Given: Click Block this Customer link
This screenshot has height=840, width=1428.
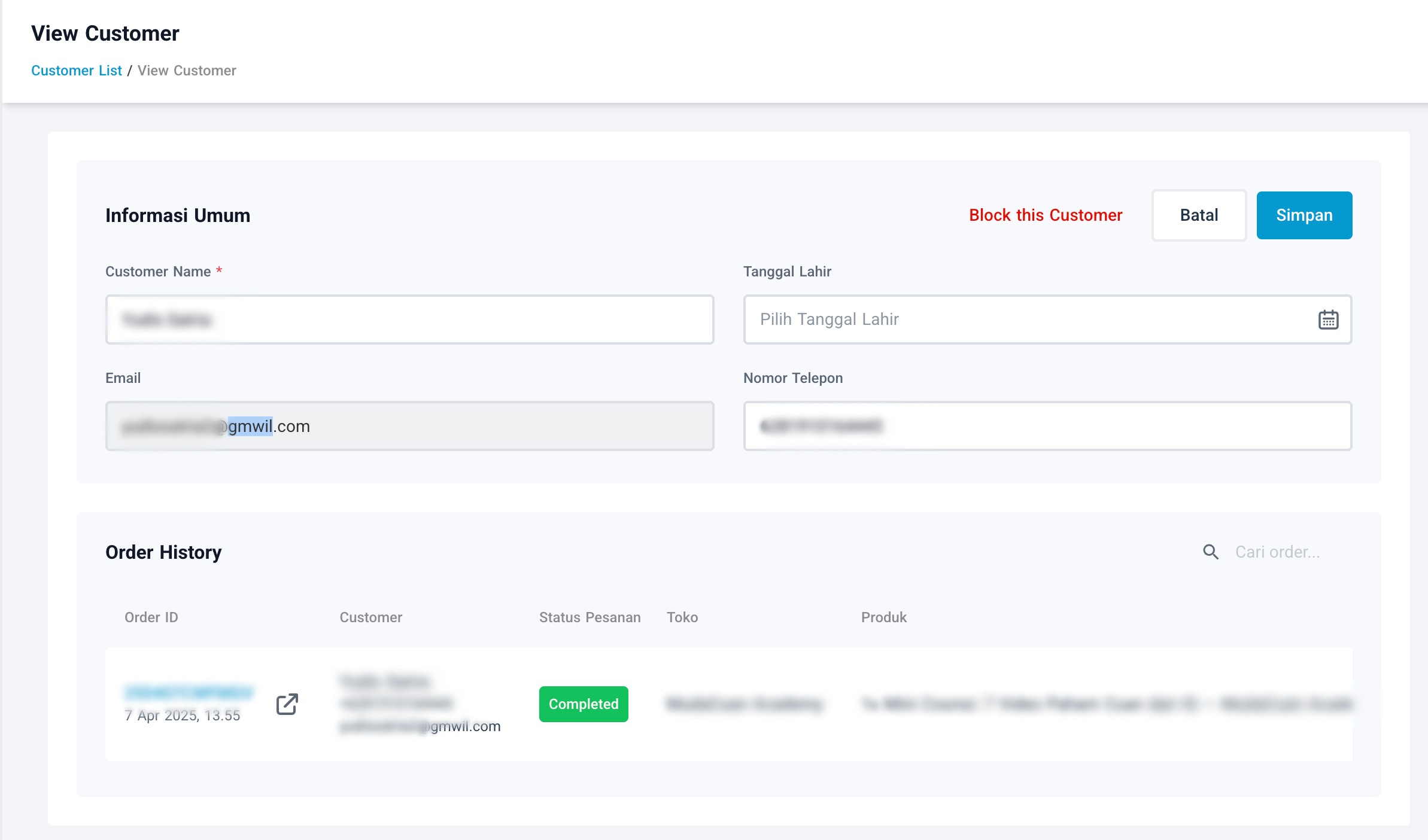Looking at the screenshot, I should click(1046, 215).
